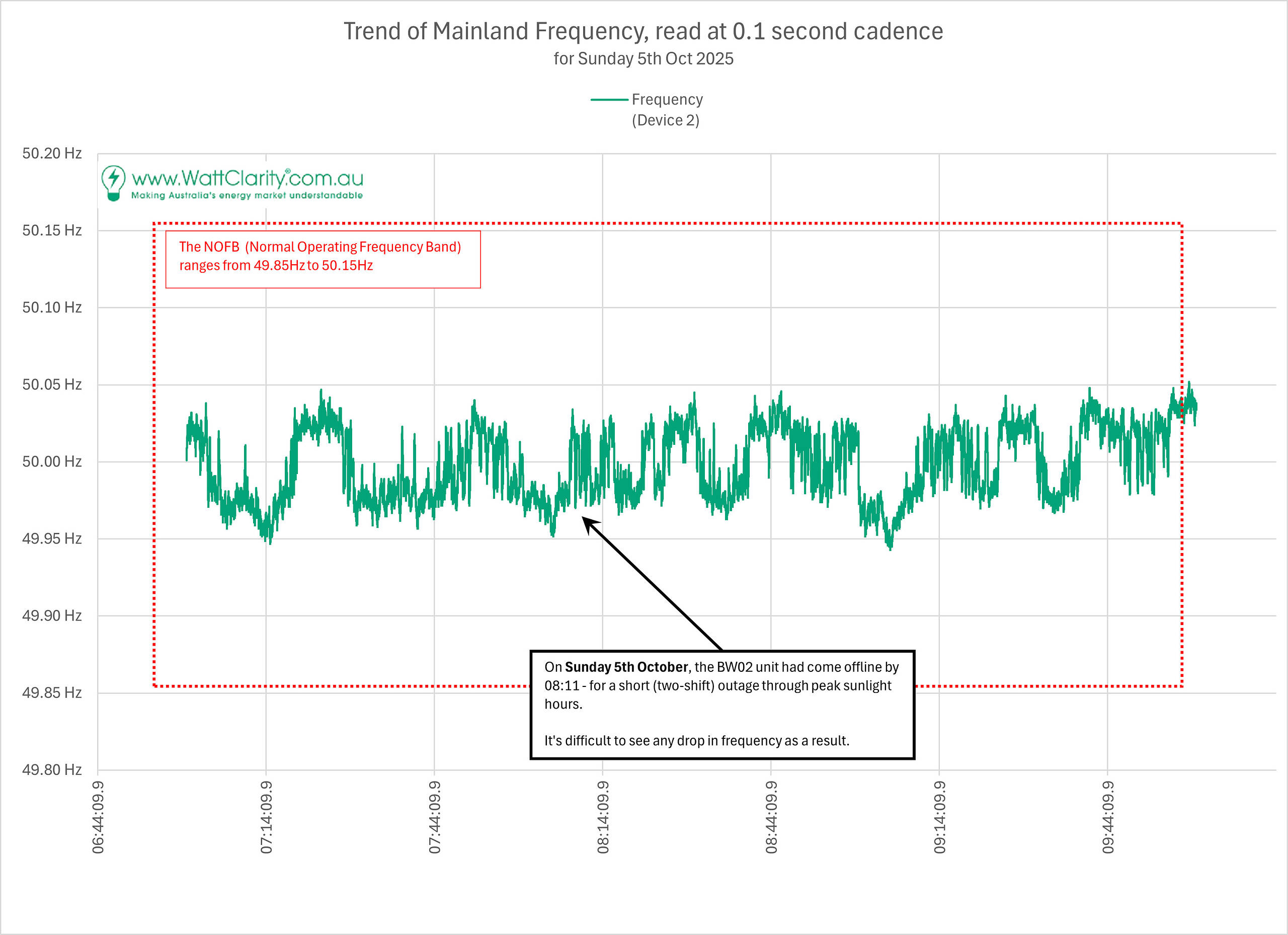Select the 09:44:09.9 time axis label
Viewport: 1288px width, 935px height.
click(1107, 817)
